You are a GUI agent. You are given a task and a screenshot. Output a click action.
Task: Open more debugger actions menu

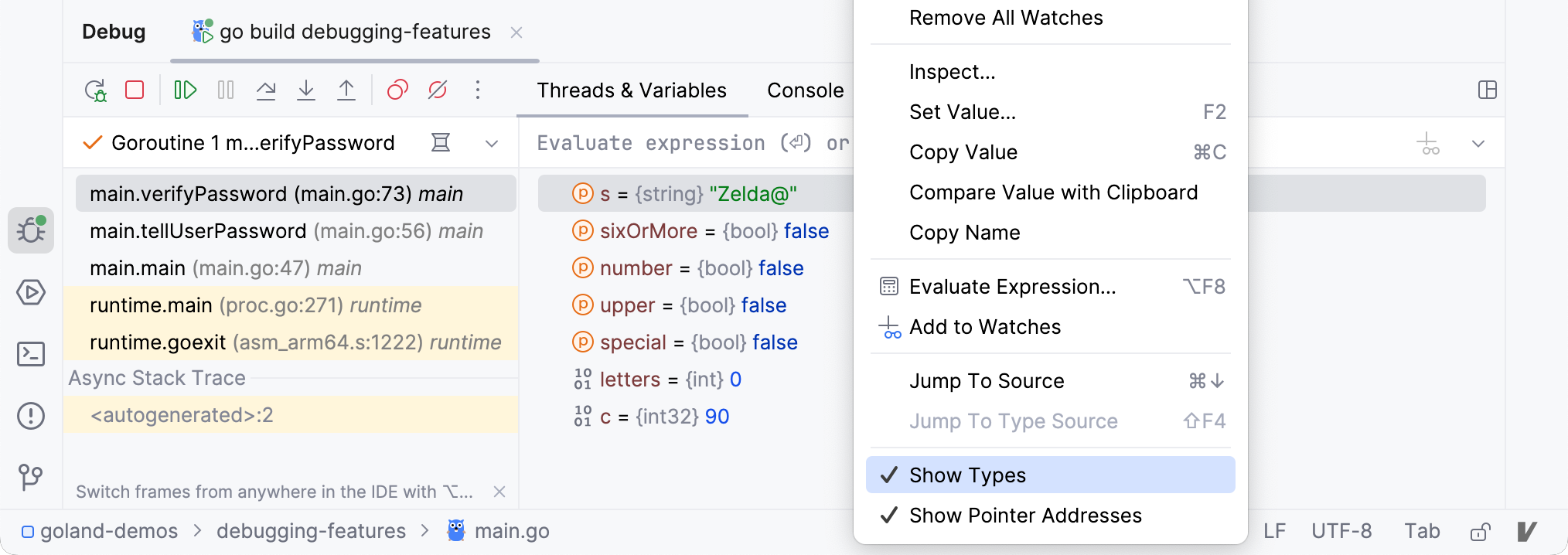(x=478, y=90)
